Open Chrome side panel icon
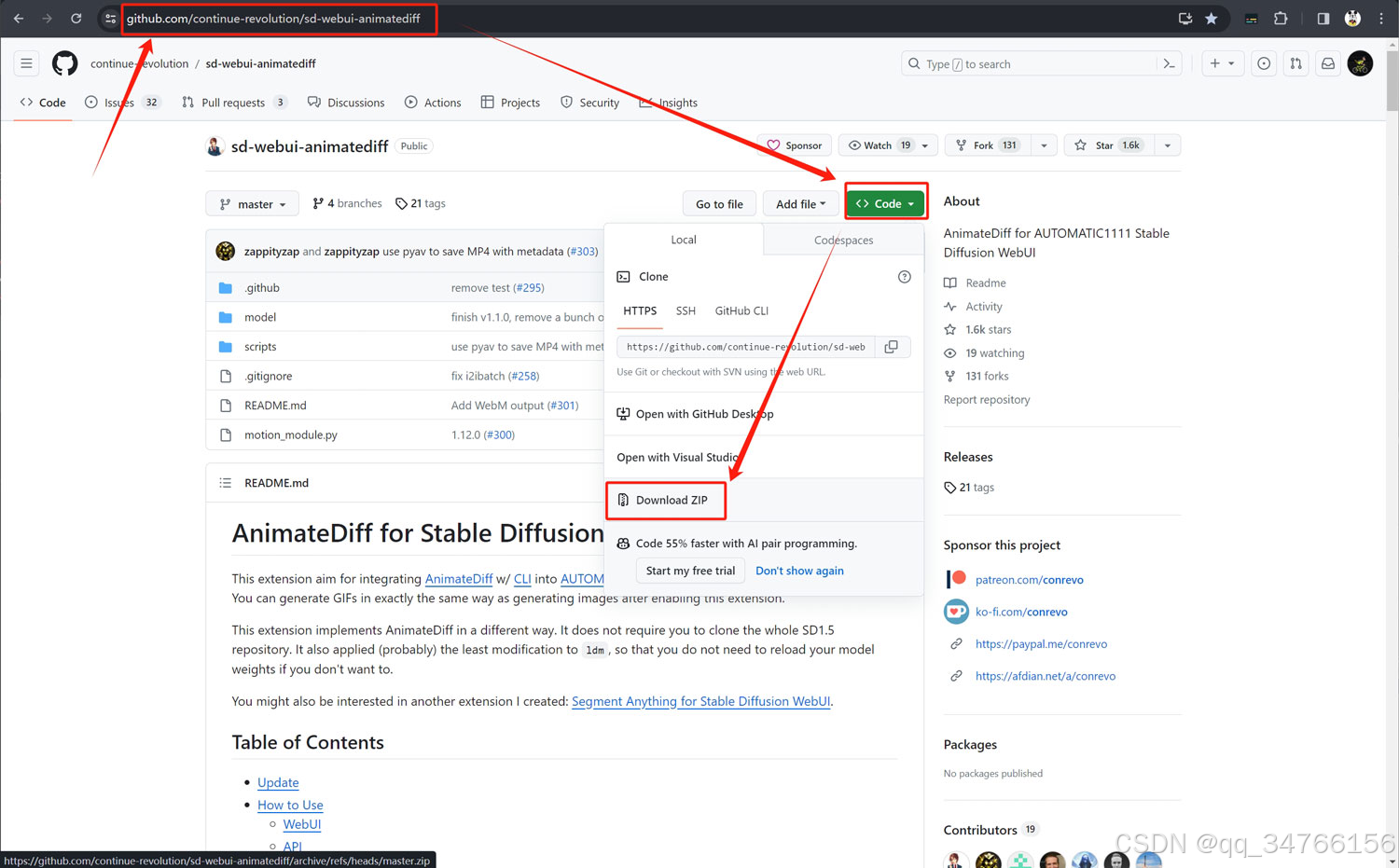The image size is (1399, 868). click(x=1323, y=19)
